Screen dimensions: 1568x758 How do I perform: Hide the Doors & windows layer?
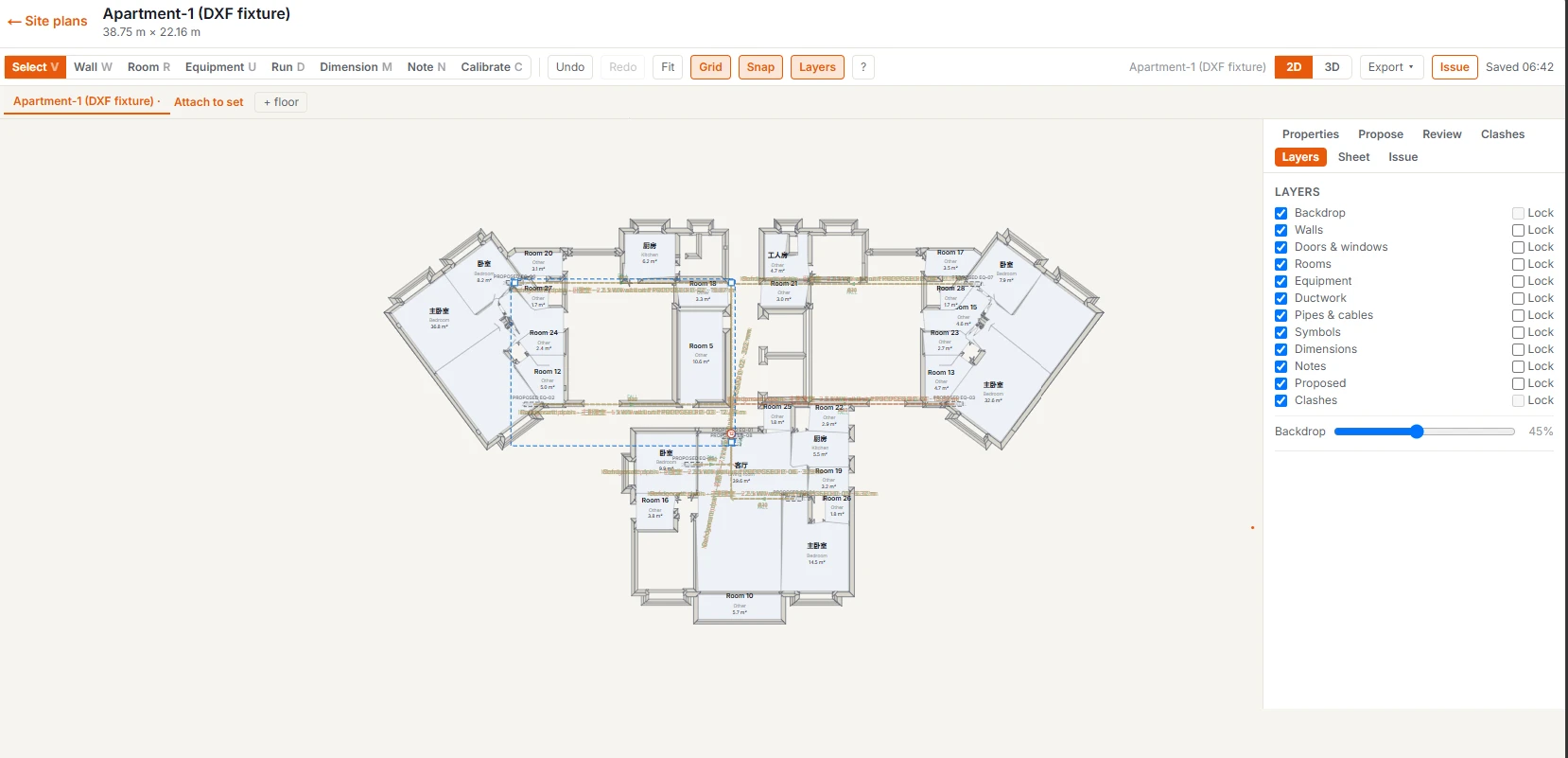tap(1281, 247)
